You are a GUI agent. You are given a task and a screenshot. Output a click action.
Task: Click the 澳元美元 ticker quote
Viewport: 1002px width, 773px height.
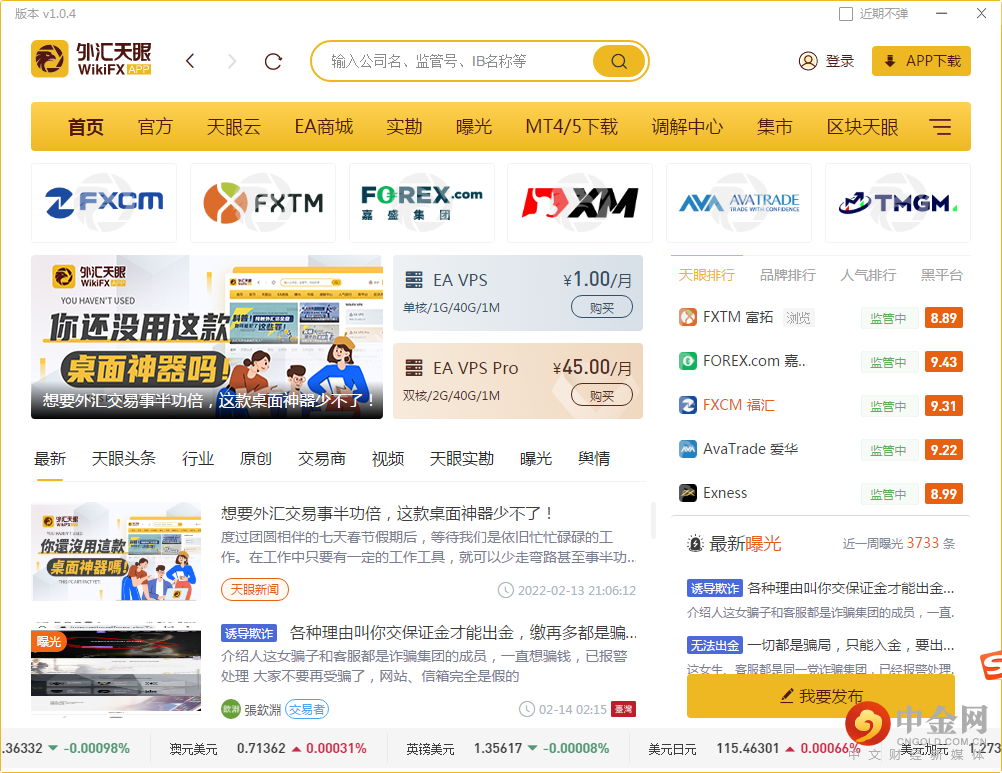click(x=268, y=748)
